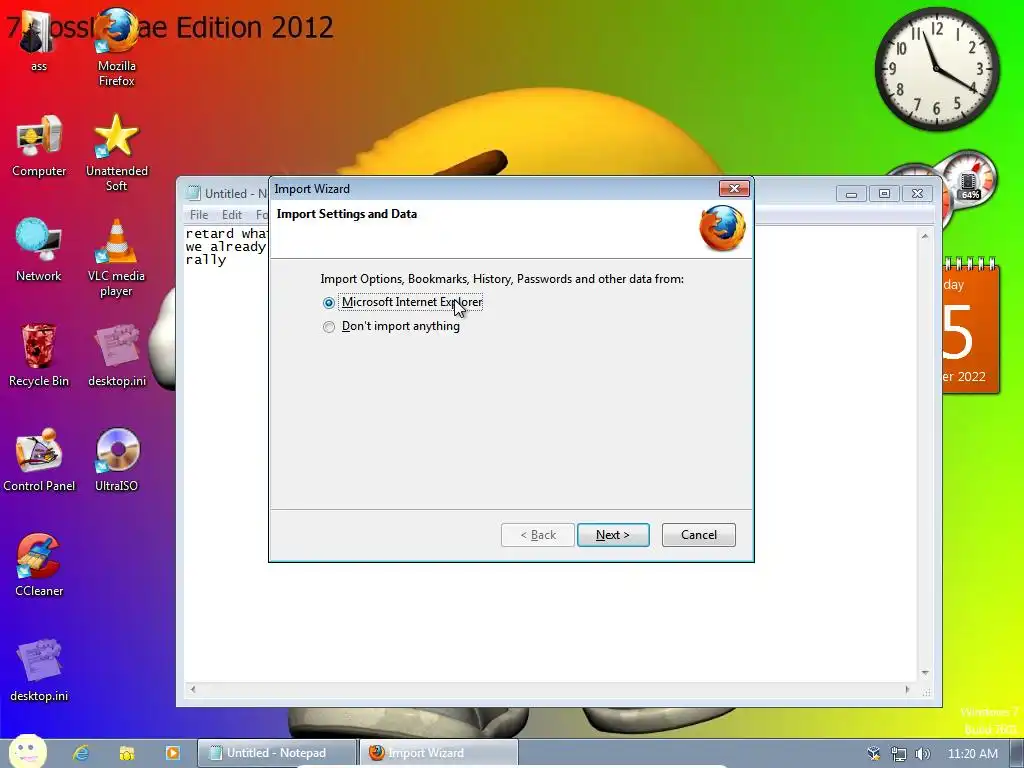Click the word 'rally' in Notepad text
Screen dimensions: 1024x768
[206, 260]
